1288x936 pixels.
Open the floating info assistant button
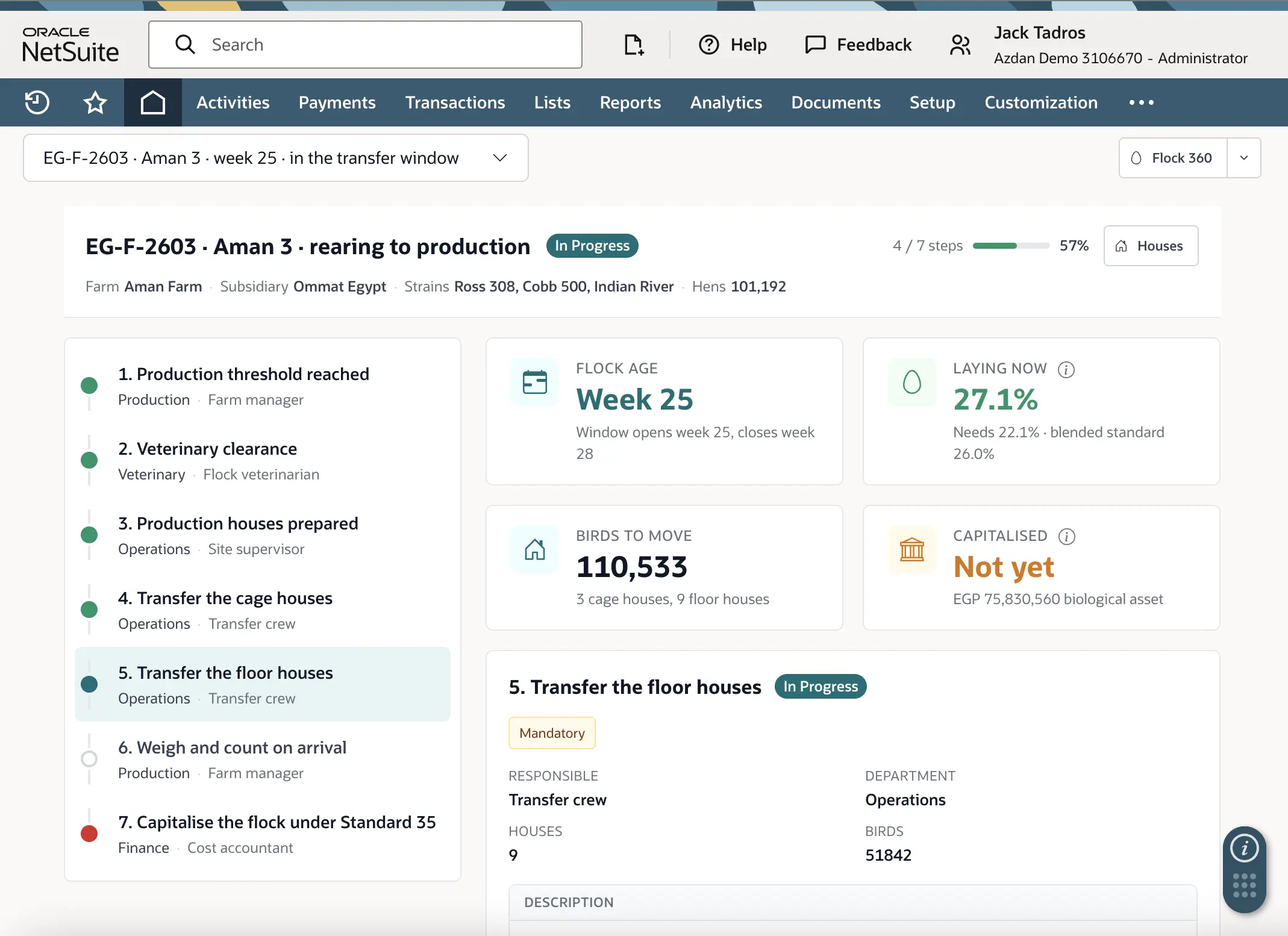(x=1245, y=849)
